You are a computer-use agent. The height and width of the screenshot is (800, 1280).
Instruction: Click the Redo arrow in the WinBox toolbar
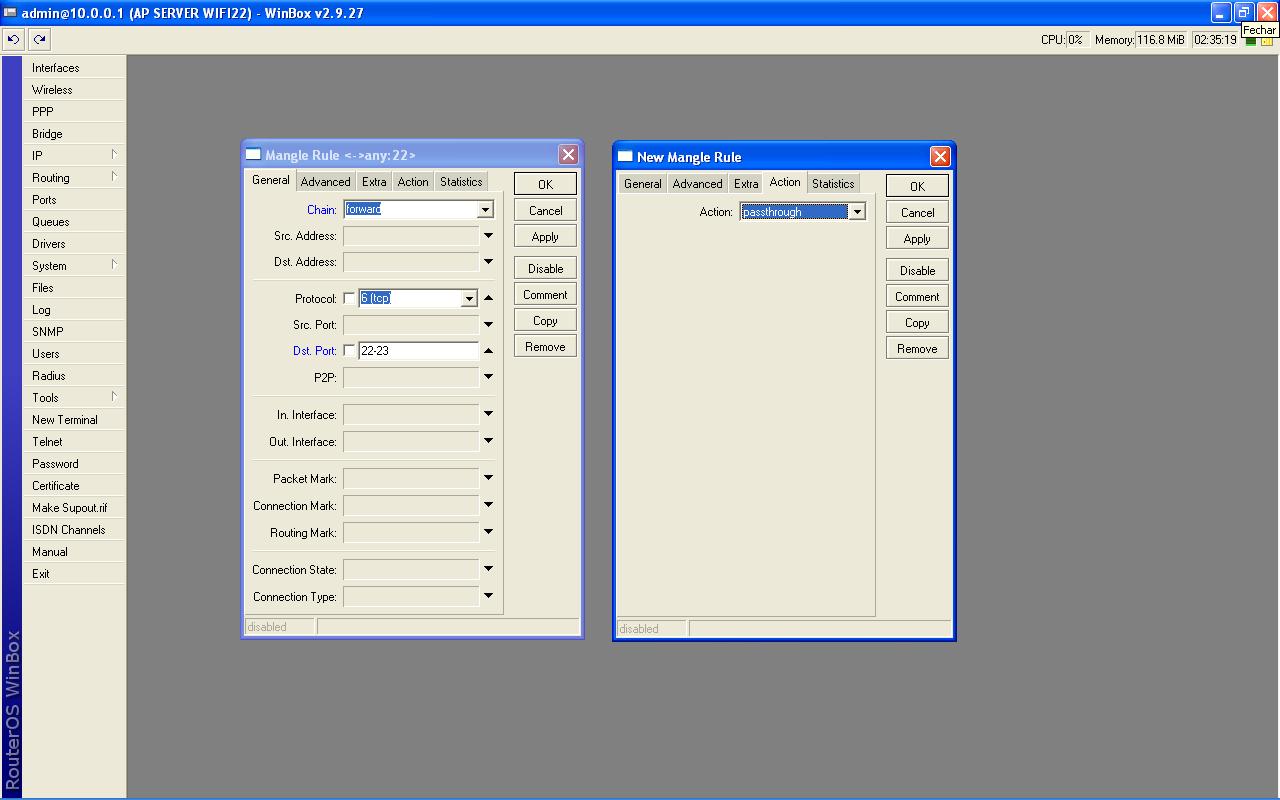(x=39, y=39)
